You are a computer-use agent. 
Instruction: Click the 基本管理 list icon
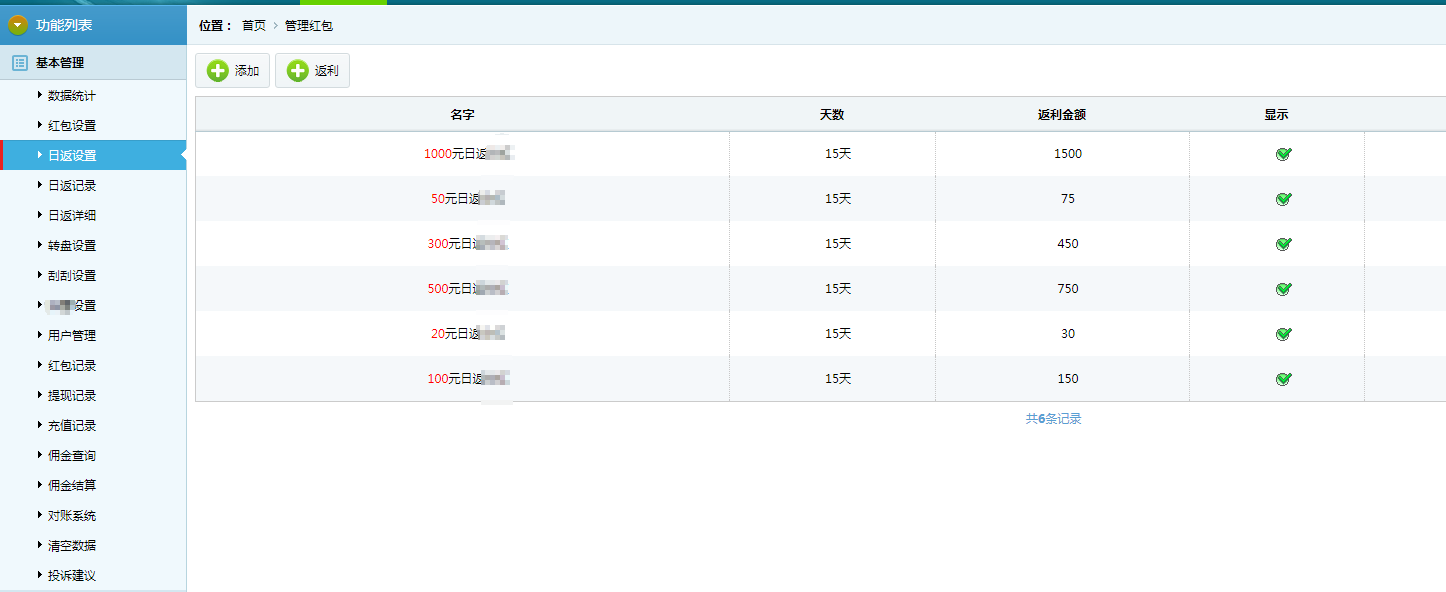coord(19,63)
